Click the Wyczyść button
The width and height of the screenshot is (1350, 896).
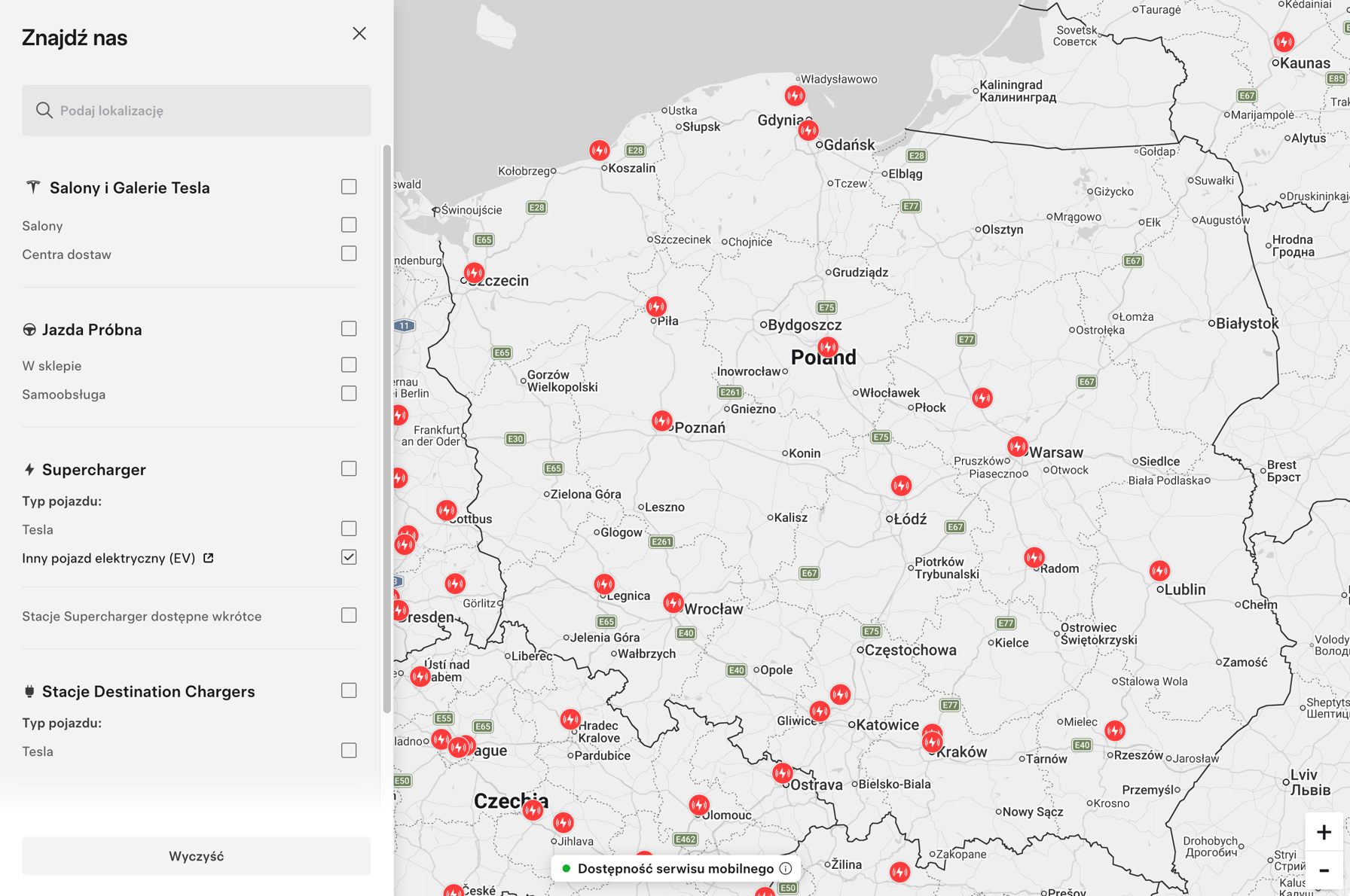pos(196,856)
